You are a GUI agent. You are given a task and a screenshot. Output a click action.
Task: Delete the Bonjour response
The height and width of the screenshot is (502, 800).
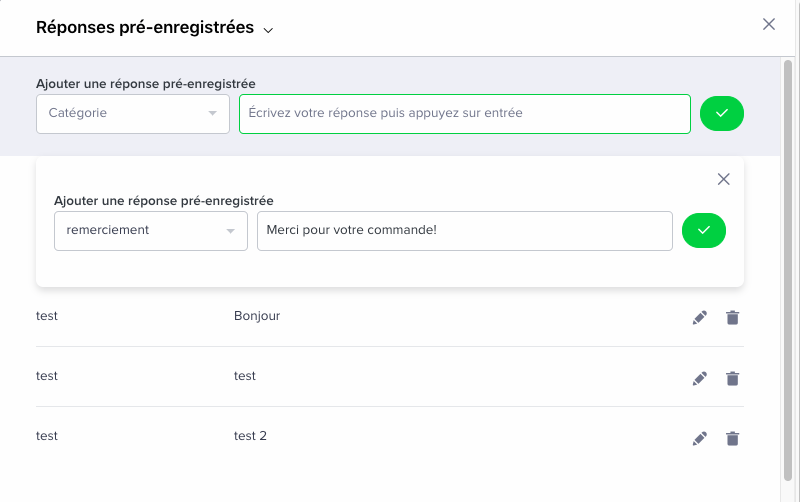click(732, 317)
